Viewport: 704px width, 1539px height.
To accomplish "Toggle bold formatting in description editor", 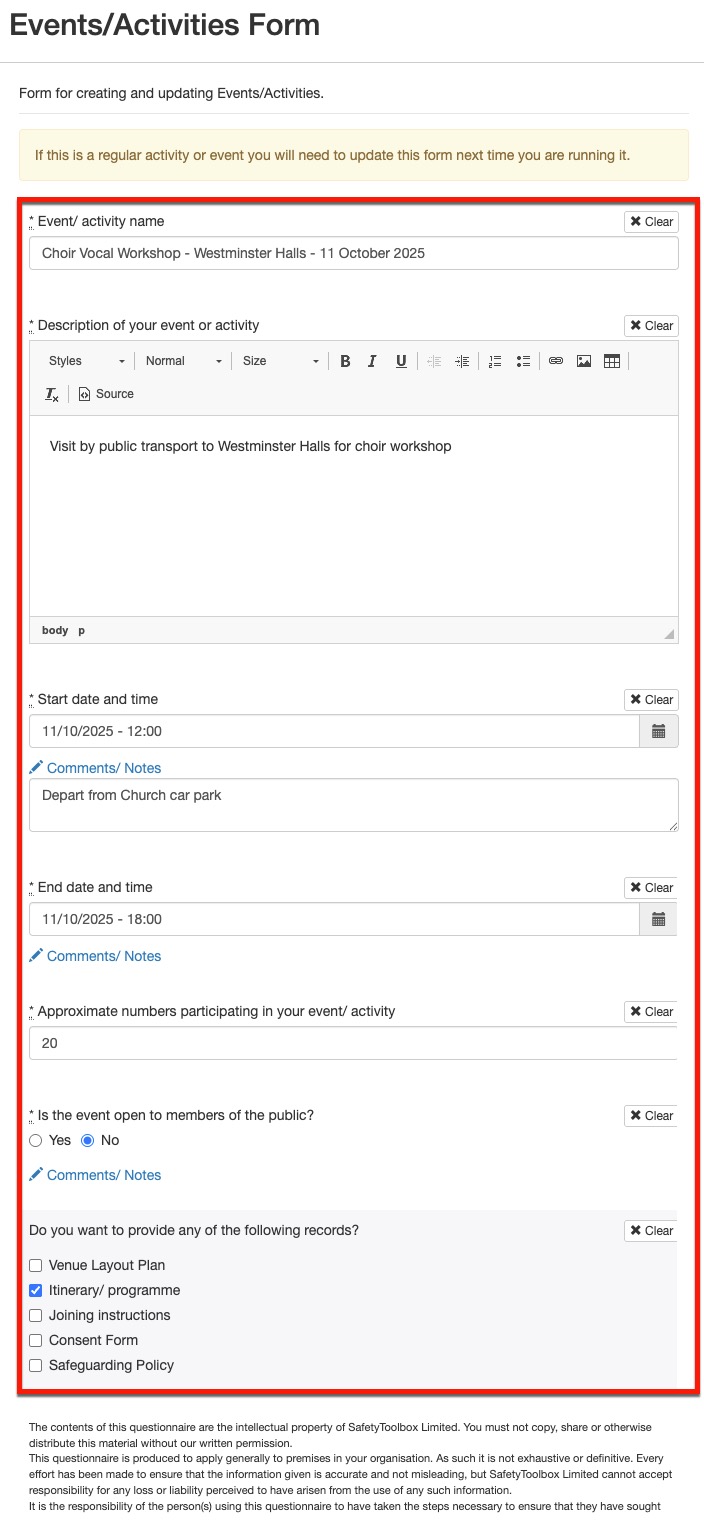I will tap(345, 361).
